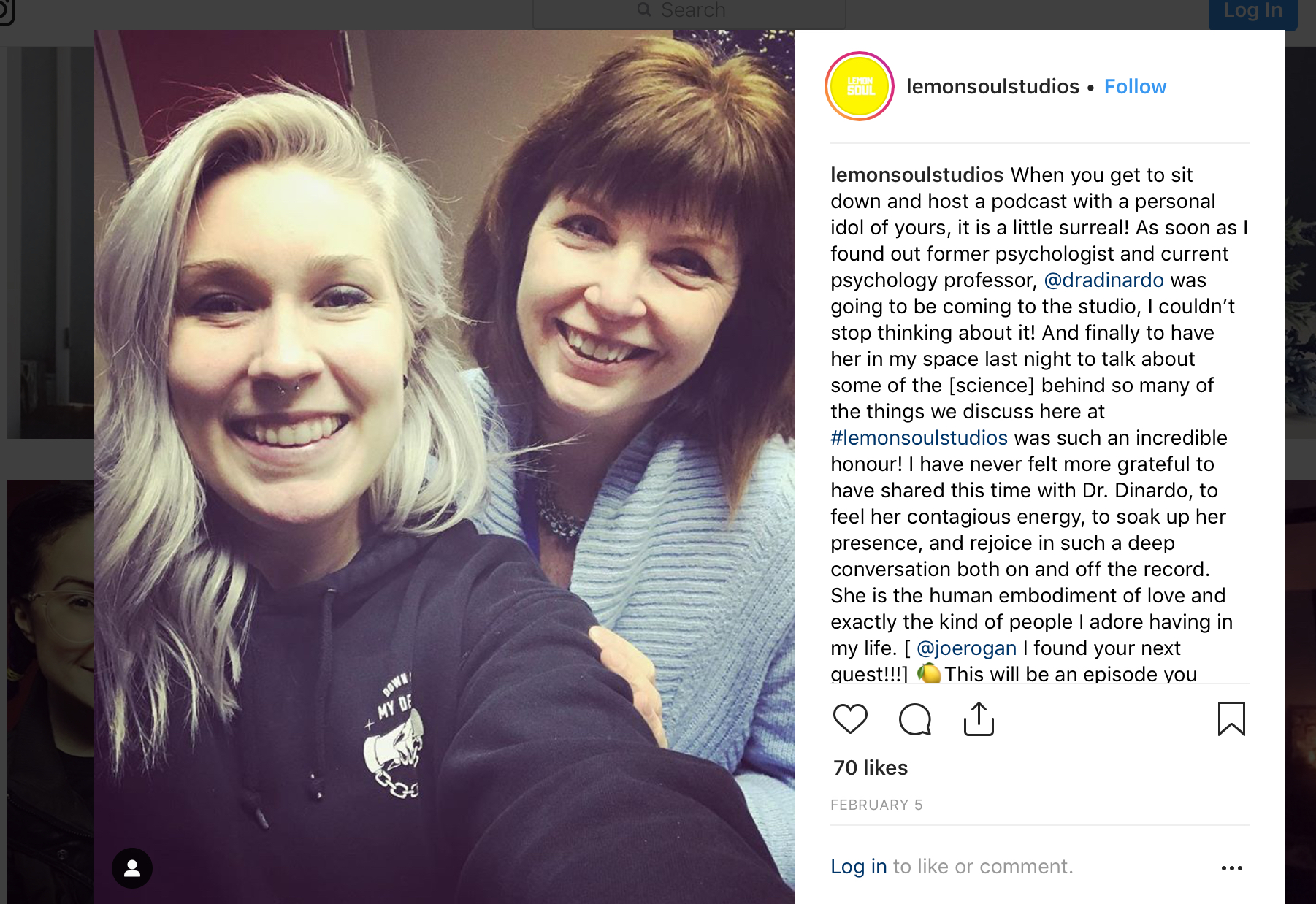Open the three dots more options menu

[1231, 867]
